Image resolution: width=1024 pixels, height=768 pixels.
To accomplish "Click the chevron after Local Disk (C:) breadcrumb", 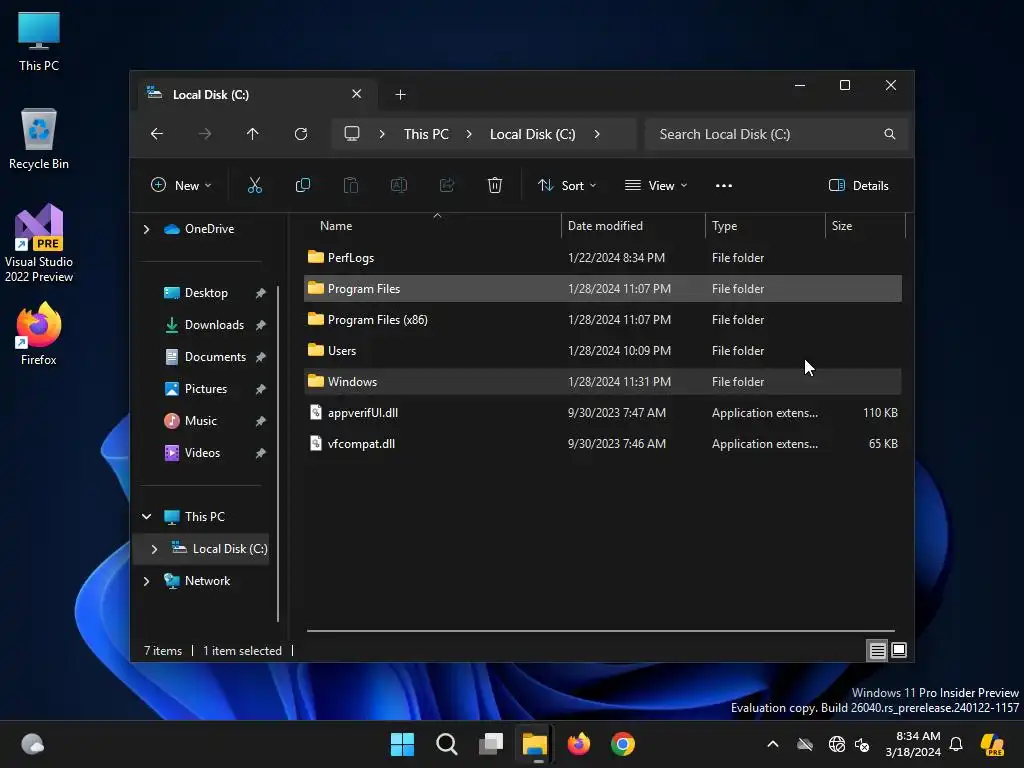I will [597, 134].
